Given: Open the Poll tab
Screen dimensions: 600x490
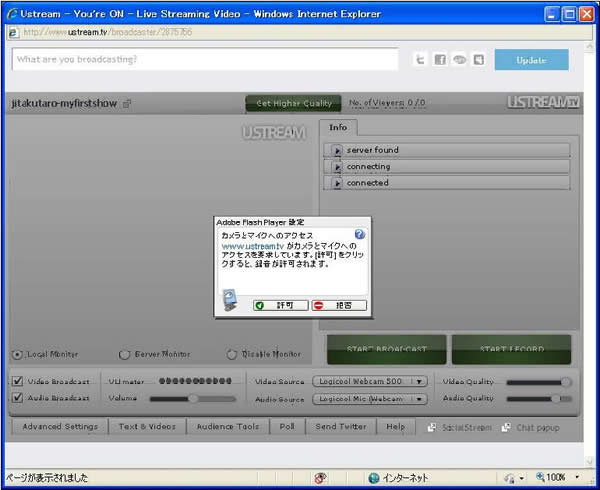Looking at the screenshot, I should click(287, 427).
